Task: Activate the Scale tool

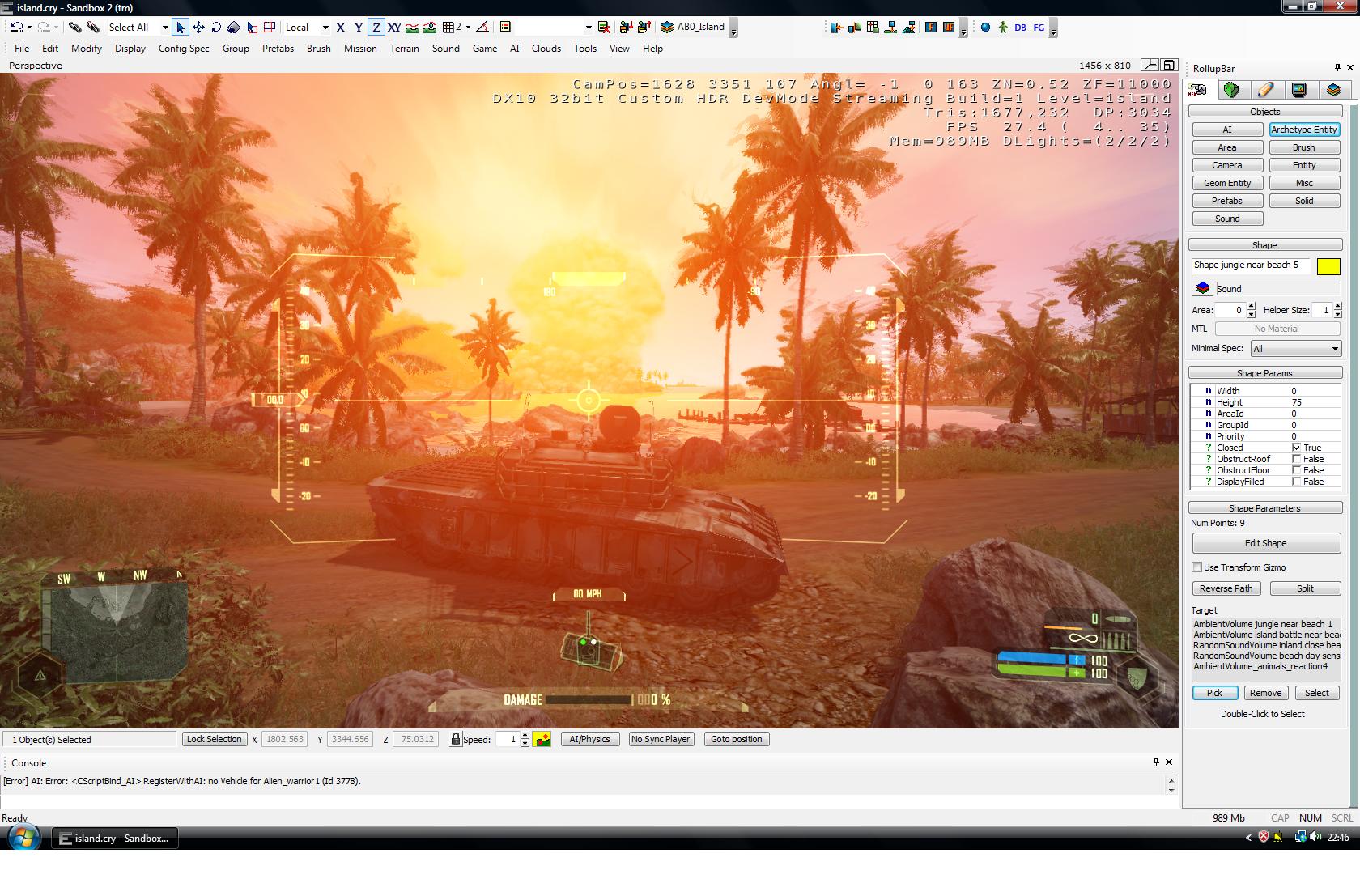Action: click(x=234, y=27)
